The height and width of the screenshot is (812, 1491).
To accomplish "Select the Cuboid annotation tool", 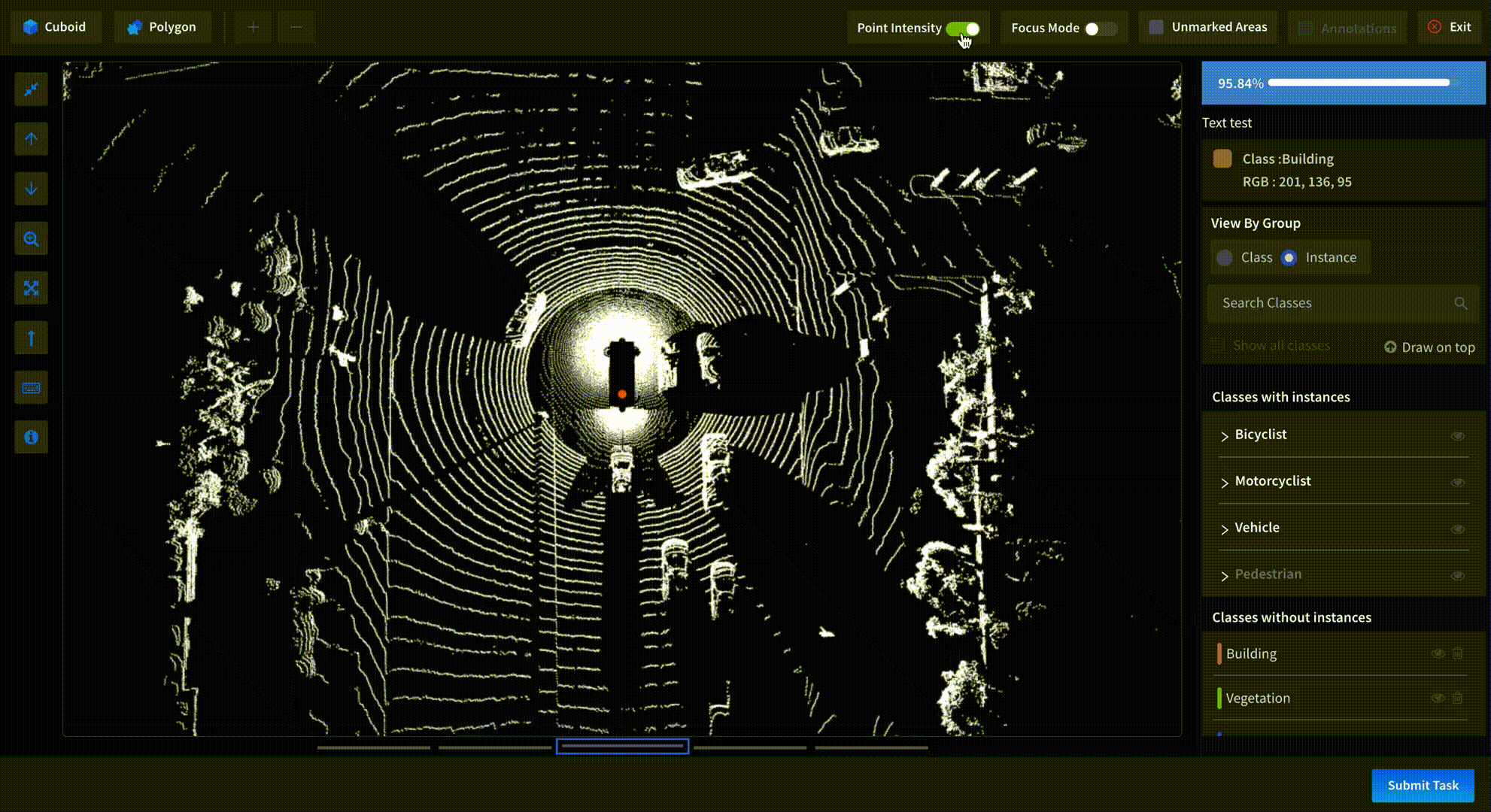I will click(55, 27).
